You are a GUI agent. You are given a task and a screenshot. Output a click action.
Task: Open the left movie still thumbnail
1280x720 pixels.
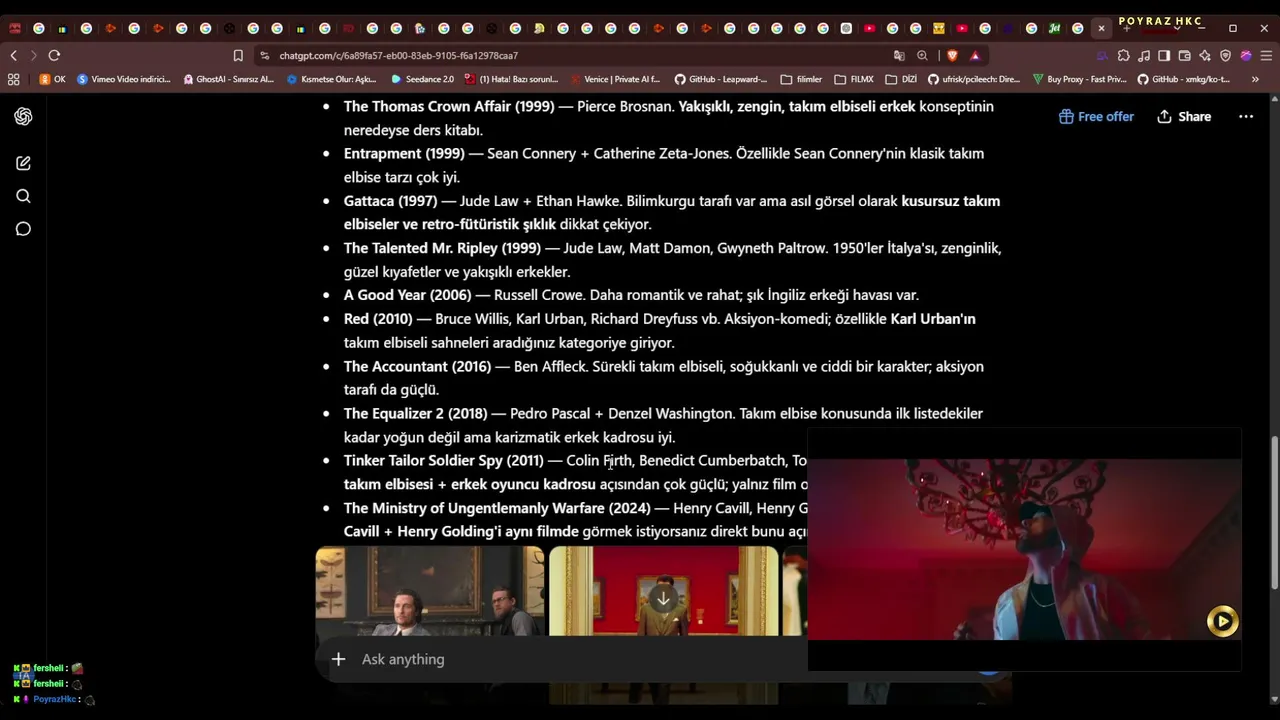pos(430,591)
